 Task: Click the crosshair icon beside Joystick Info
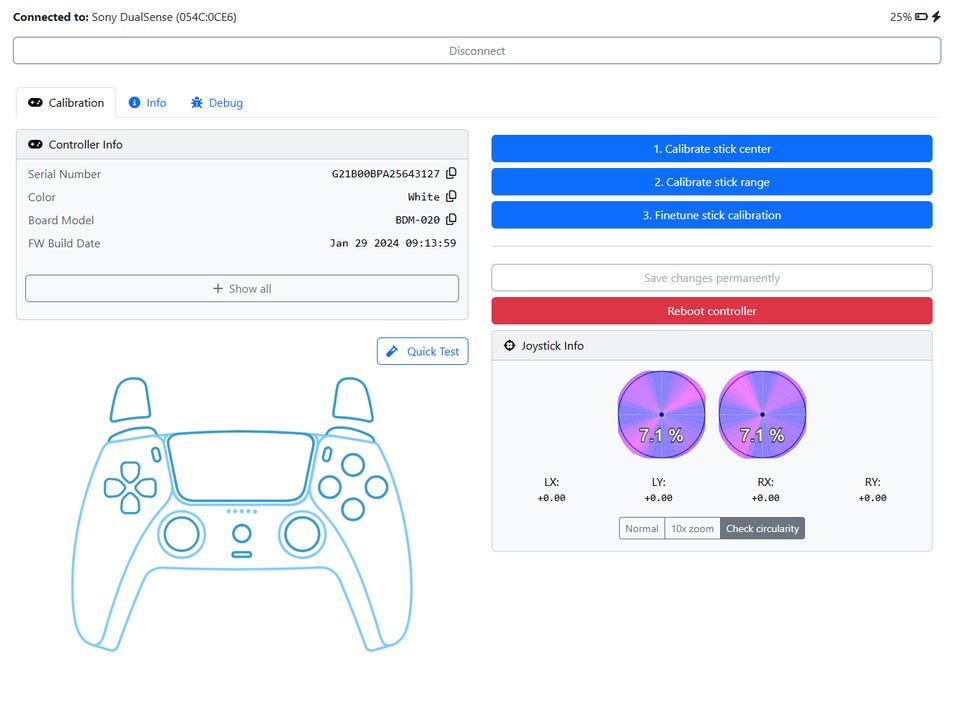(x=509, y=346)
